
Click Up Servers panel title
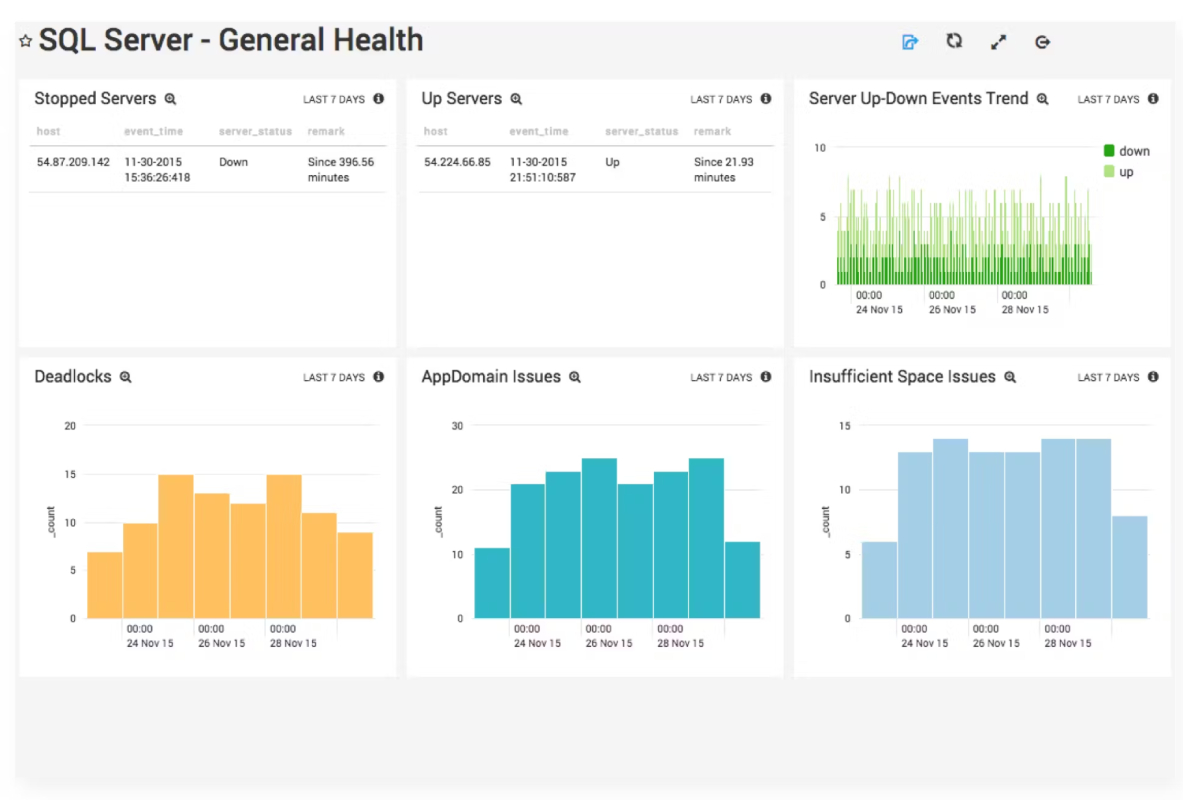(x=461, y=99)
